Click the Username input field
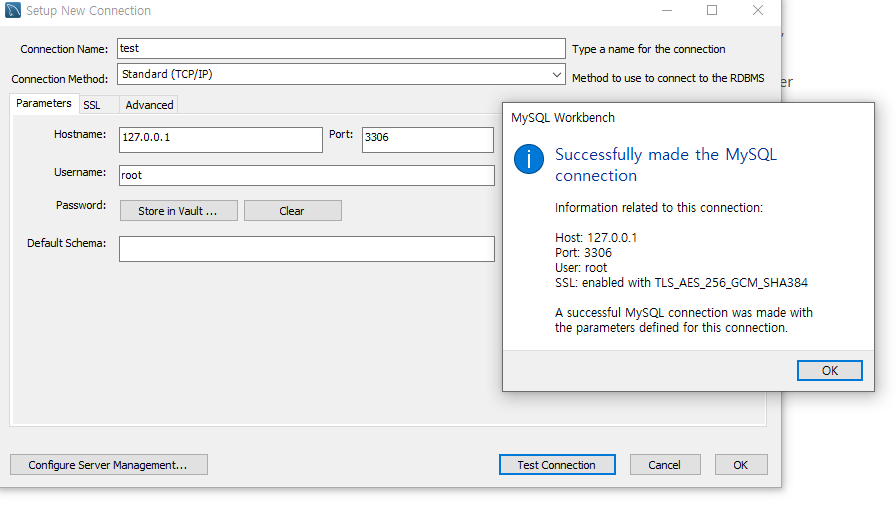896x530 pixels. pyautogui.click(x=307, y=175)
